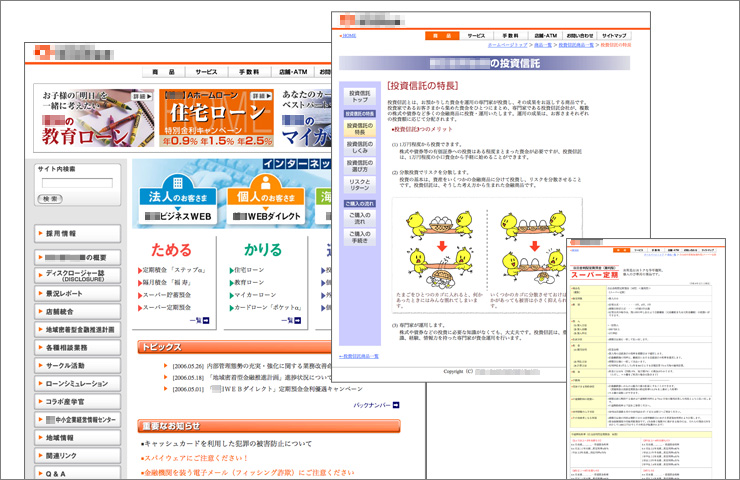
Task: Open マイカーローン link under かりる
Action: (x=253, y=295)
